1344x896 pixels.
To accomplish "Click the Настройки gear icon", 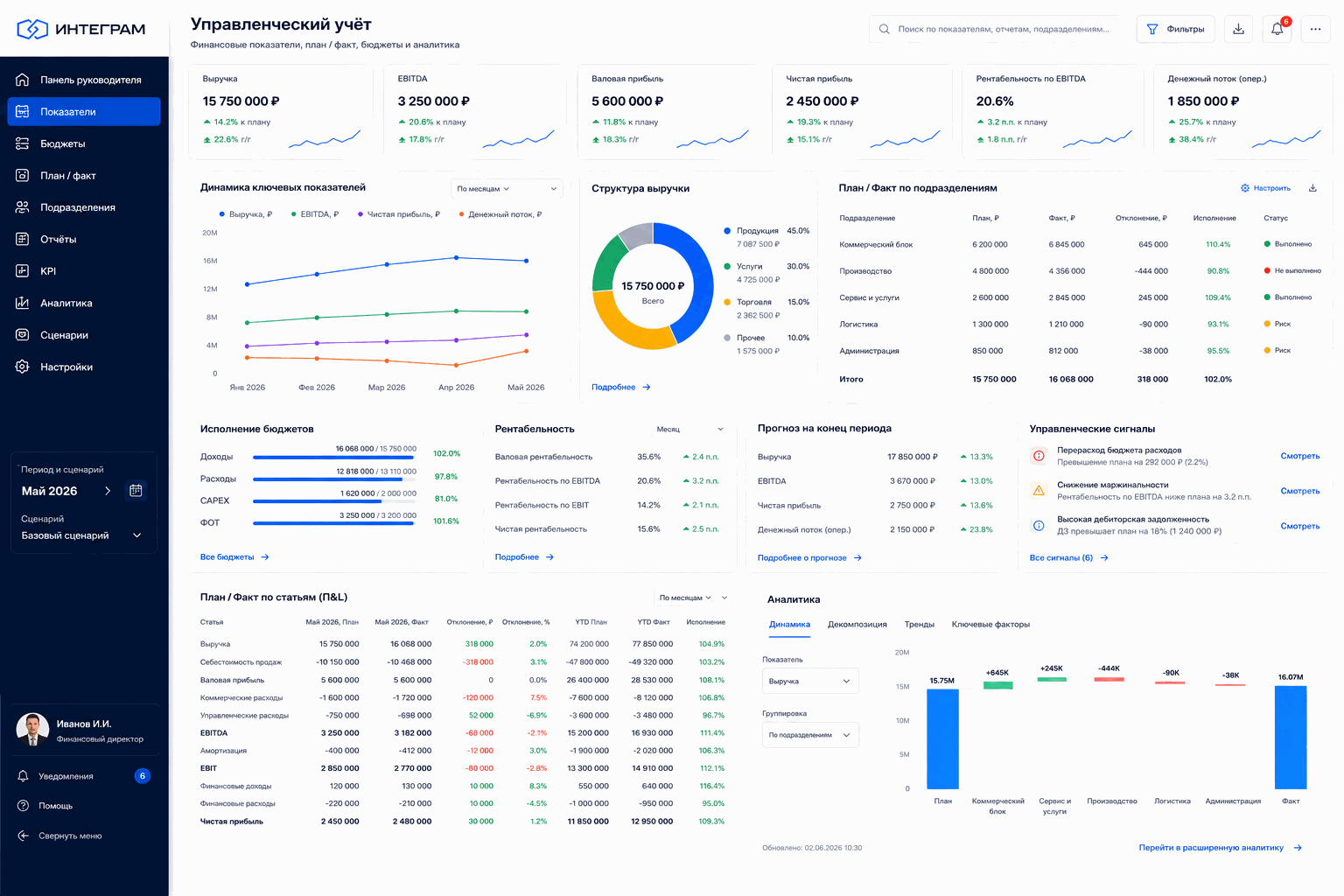I will tap(23, 367).
